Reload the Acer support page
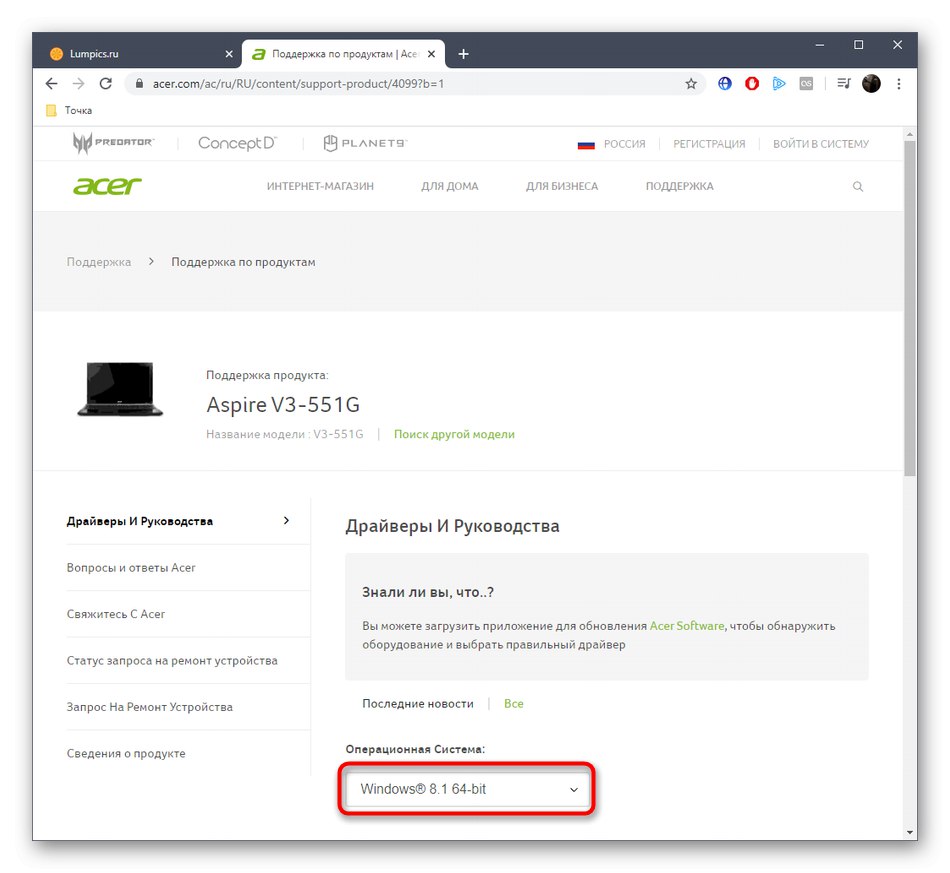This screenshot has width=950, height=873. coord(105,84)
